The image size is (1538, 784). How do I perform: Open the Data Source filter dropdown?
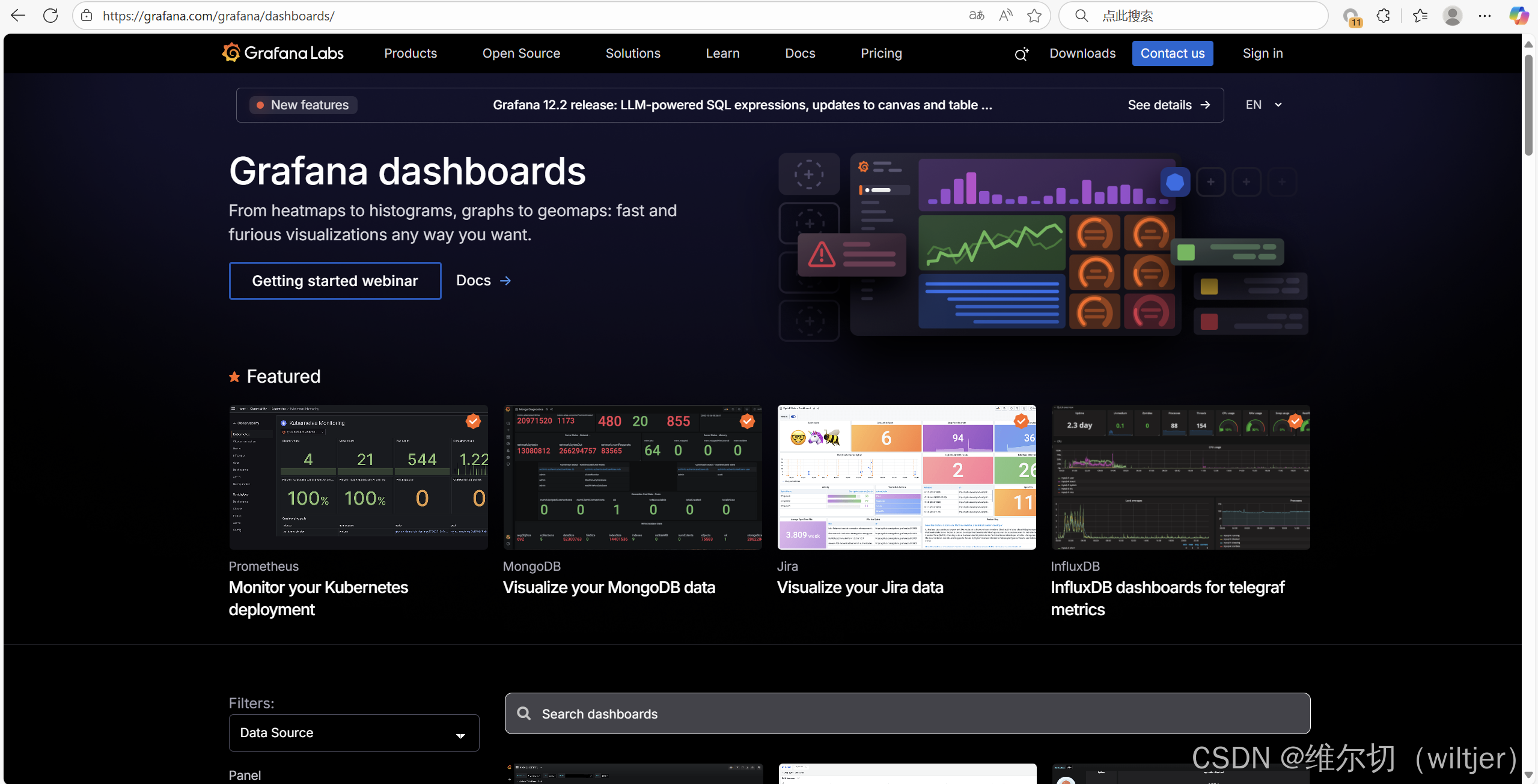pos(353,732)
